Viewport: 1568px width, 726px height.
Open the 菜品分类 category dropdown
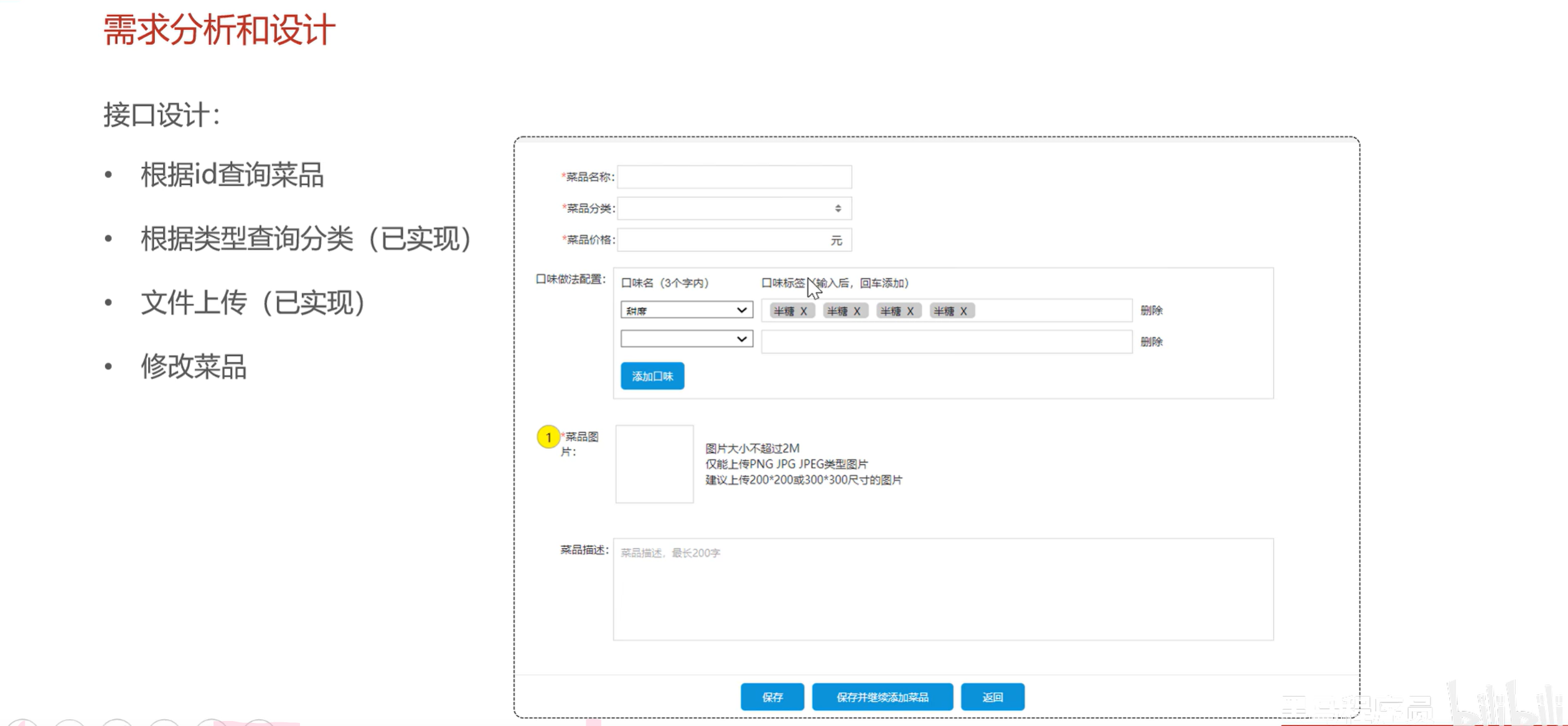point(734,209)
